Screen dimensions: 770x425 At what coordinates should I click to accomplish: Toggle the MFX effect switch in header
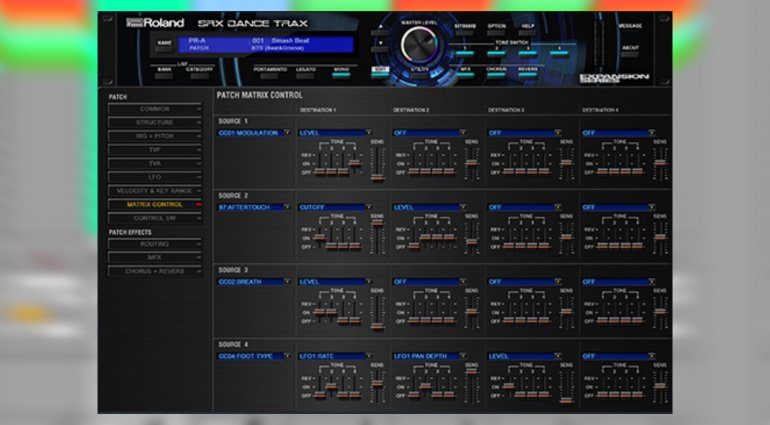point(465,72)
